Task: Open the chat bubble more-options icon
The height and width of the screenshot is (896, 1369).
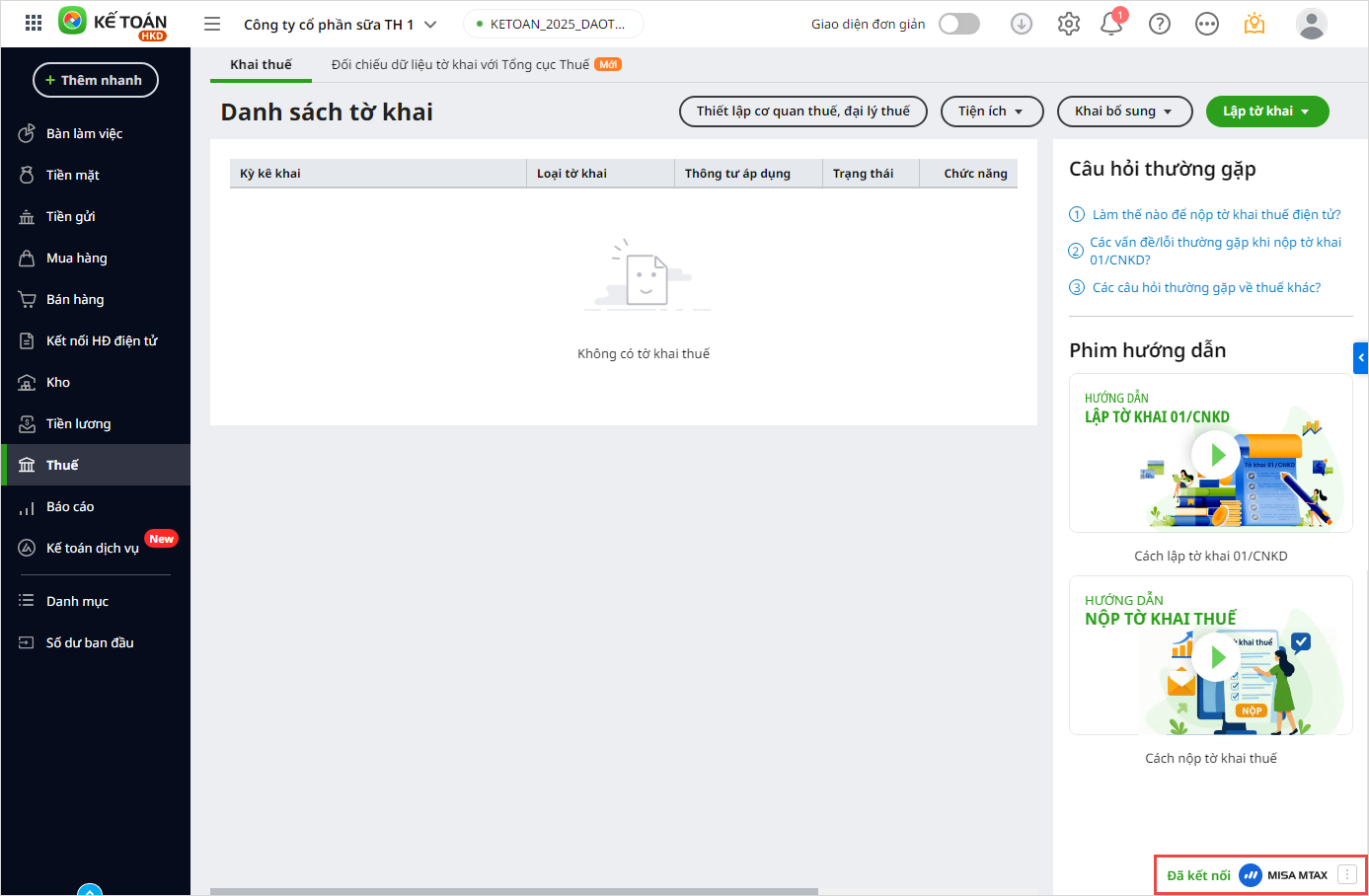Action: coord(1206,24)
